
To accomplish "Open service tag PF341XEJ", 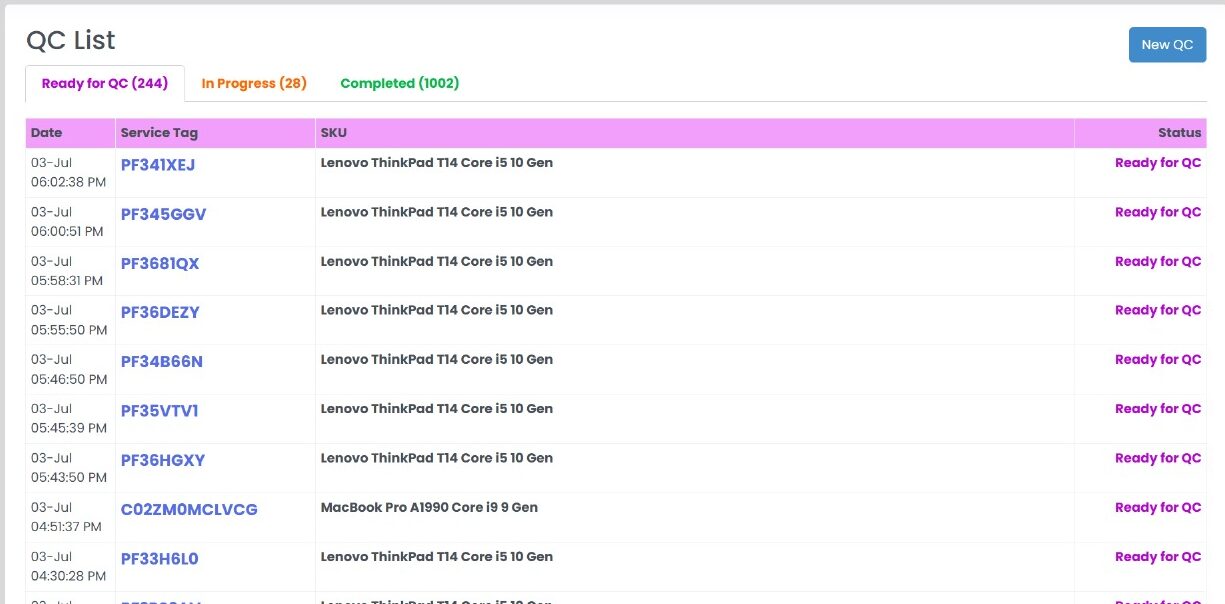I will (x=158, y=165).
